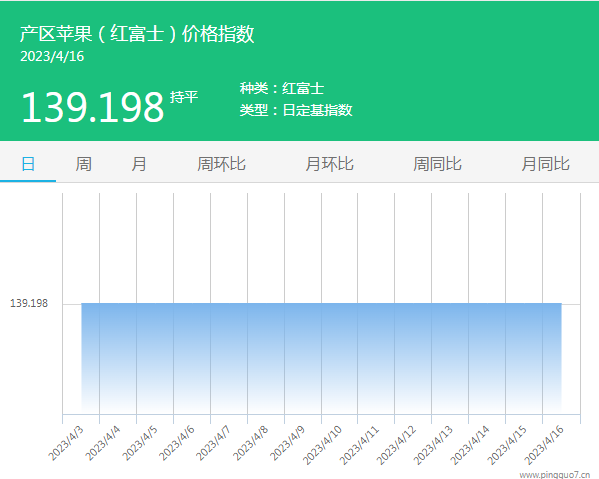Screen dimensions: 599x479
Task: Click the 类型：日定基指数 text
Action: (296, 110)
